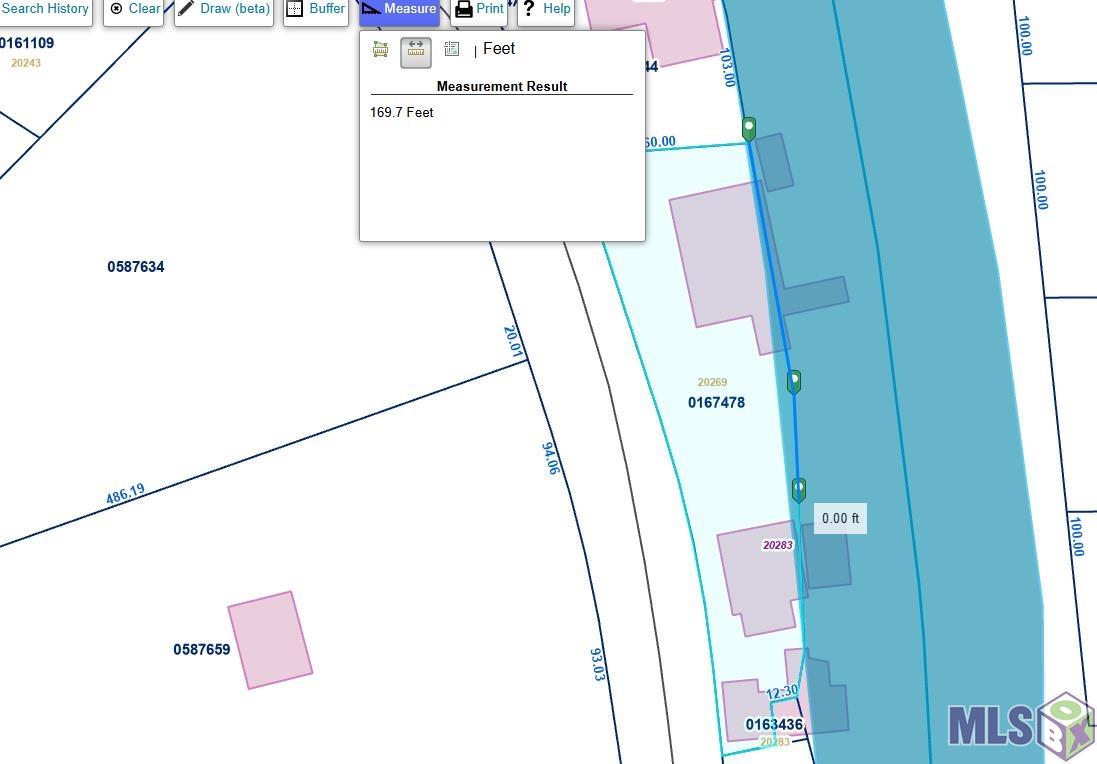Click the 169.7 Feet measurement result
Screen dimensions: 1097x764
coord(402,113)
